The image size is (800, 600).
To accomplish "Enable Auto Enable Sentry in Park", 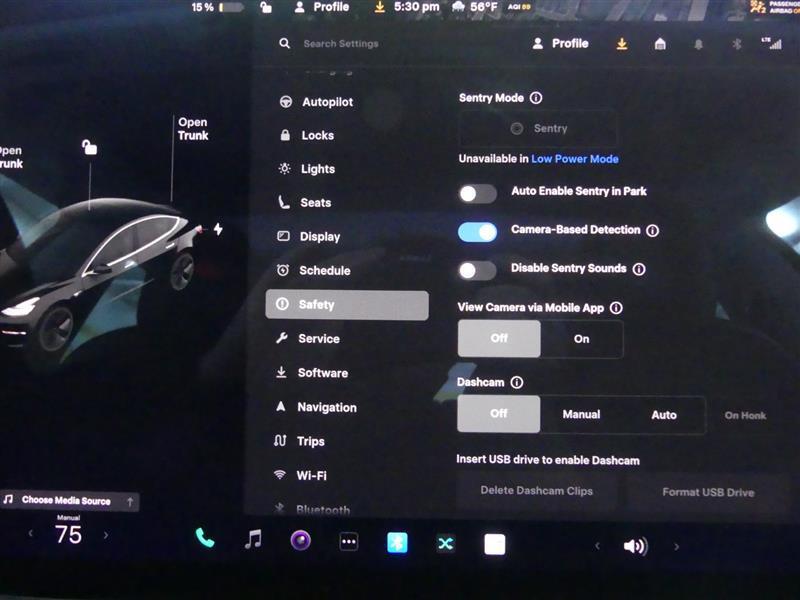I will coord(477,193).
